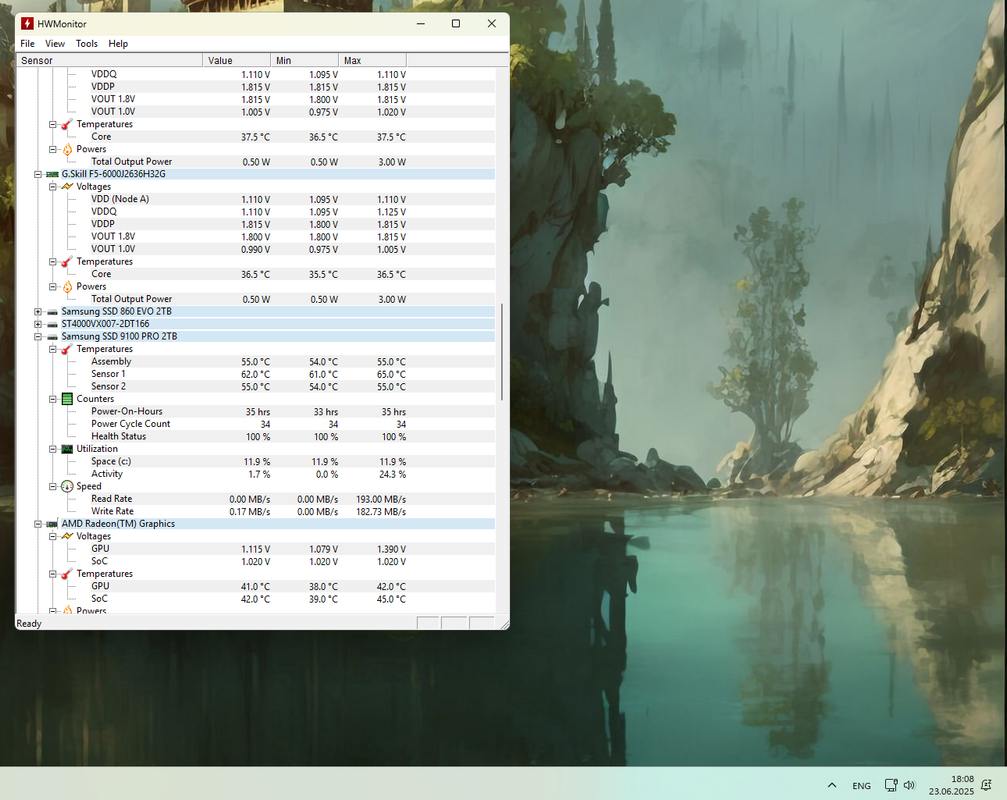Viewport: 1007px width, 800px height.
Task: Click GPU voltage max 1.390 V
Action: pos(391,550)
